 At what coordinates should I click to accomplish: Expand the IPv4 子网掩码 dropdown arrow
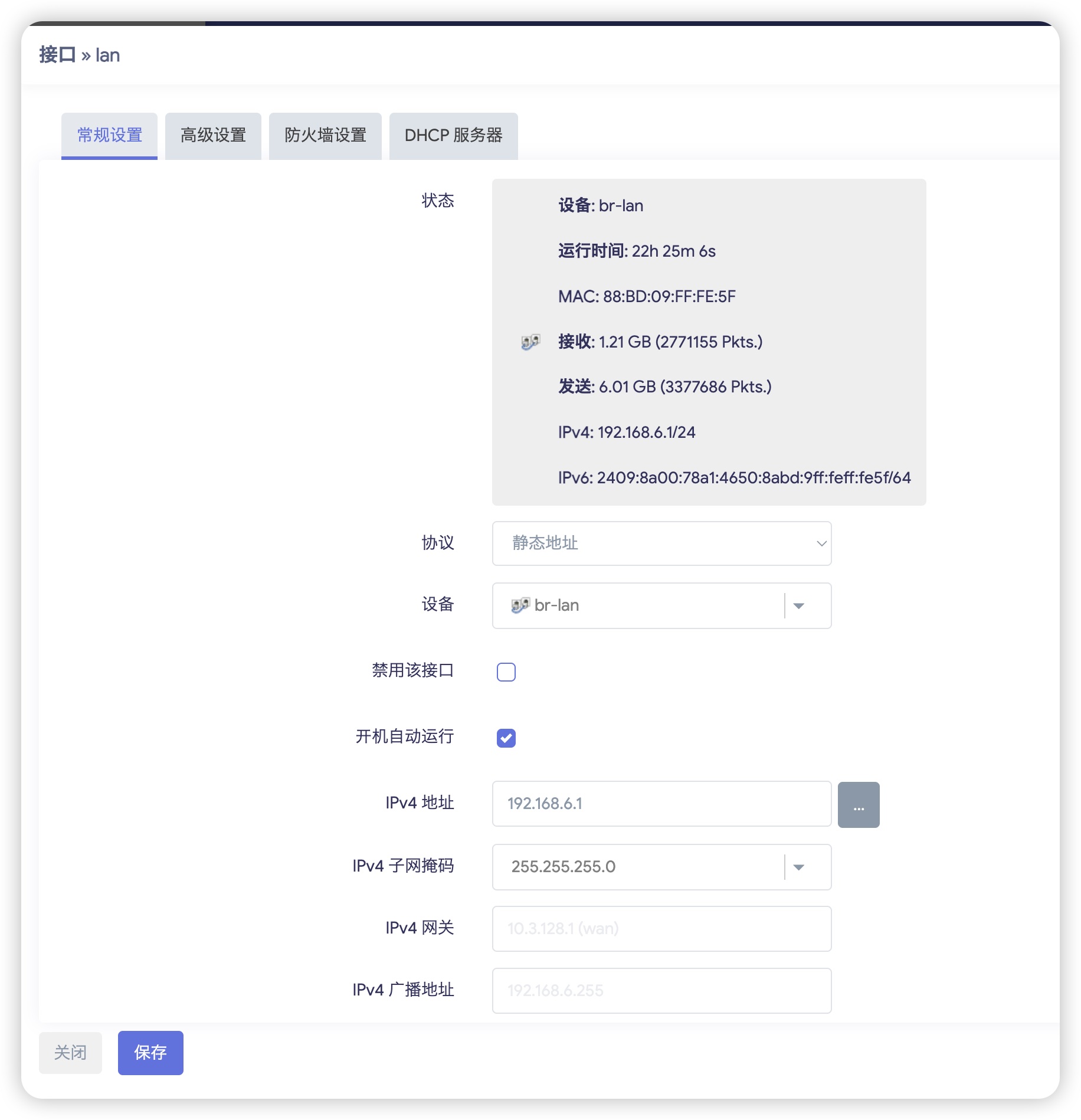[x=798, y=867]
